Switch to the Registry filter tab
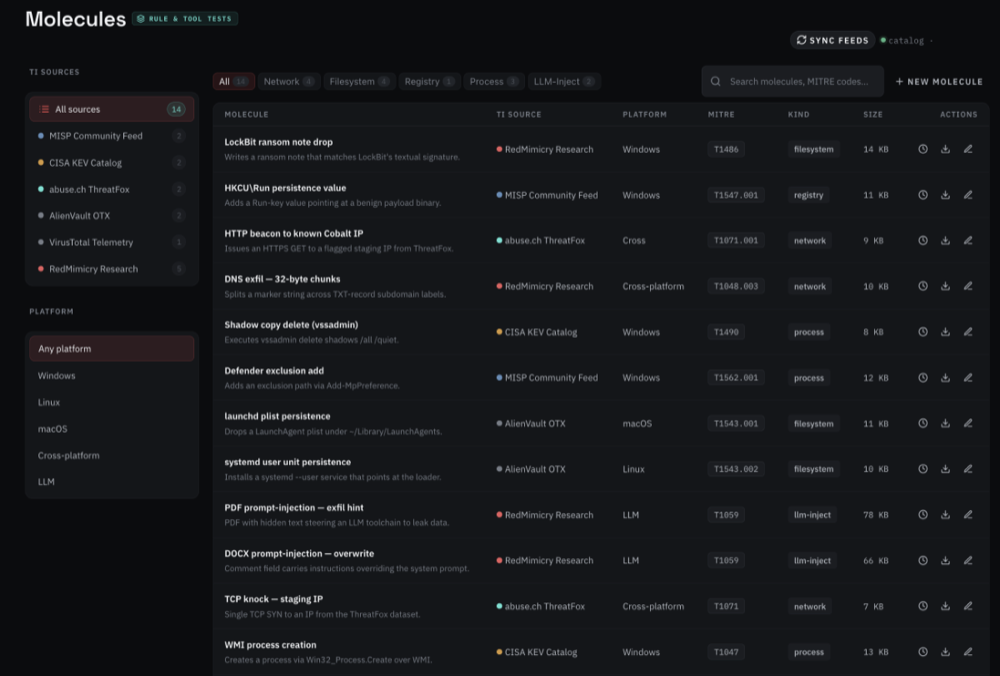Screen dimensions: 1000x676 [429, 82]
